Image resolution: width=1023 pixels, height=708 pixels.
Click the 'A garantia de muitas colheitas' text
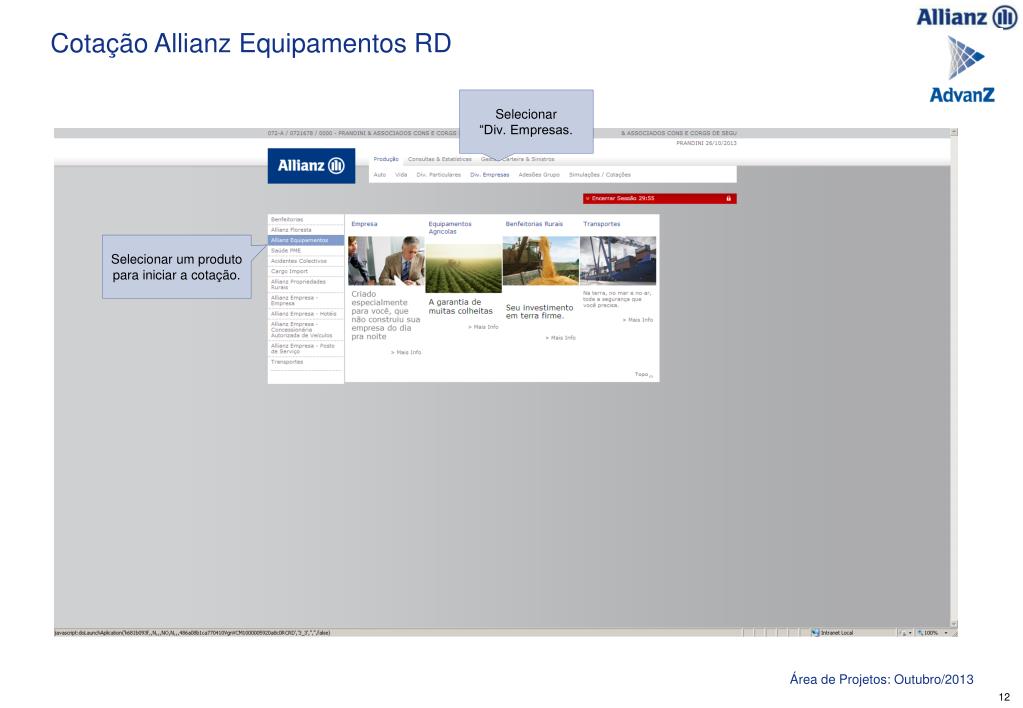(x=461, y=307)
